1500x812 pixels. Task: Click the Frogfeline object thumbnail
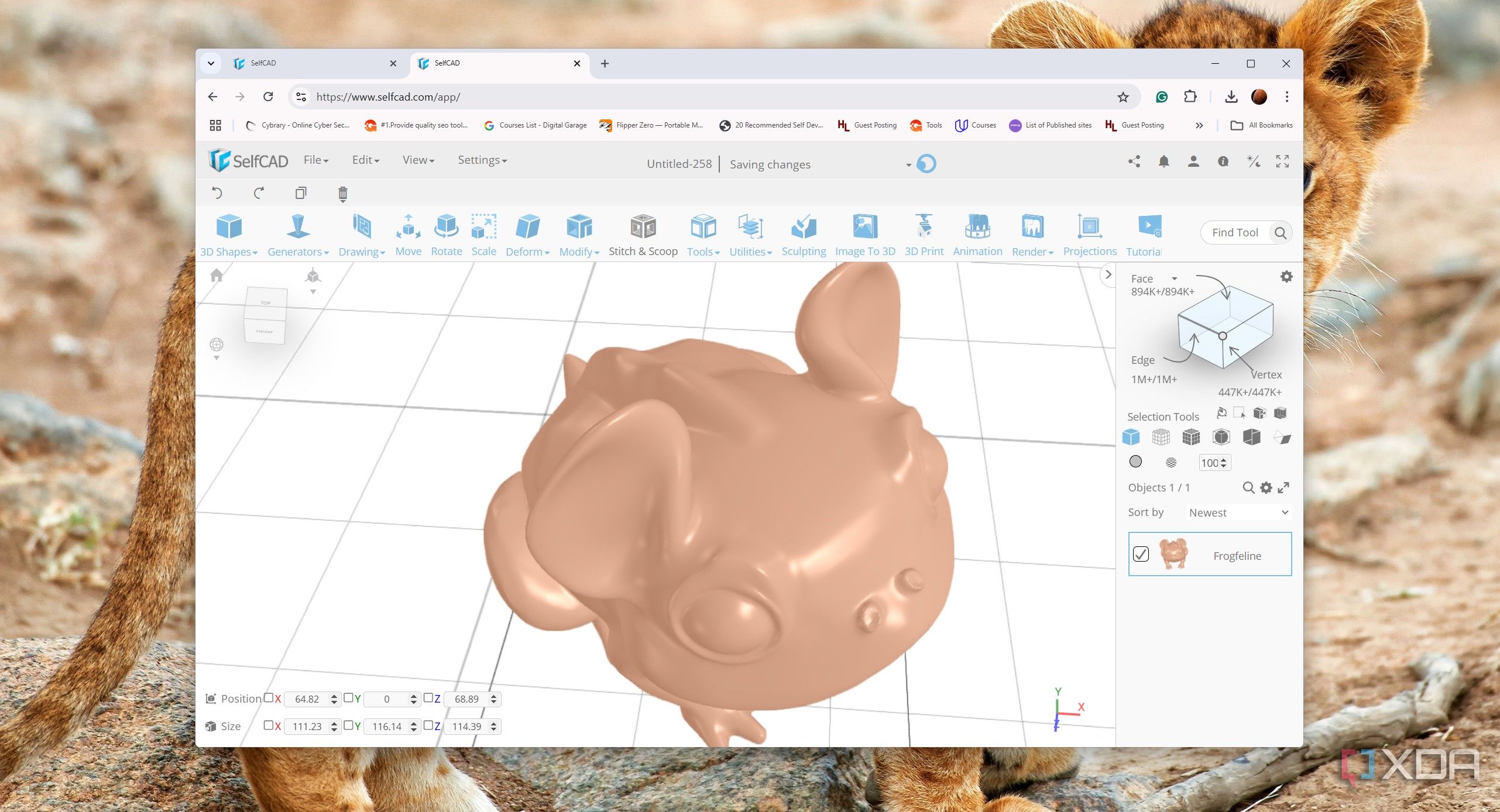point(1173,554)
